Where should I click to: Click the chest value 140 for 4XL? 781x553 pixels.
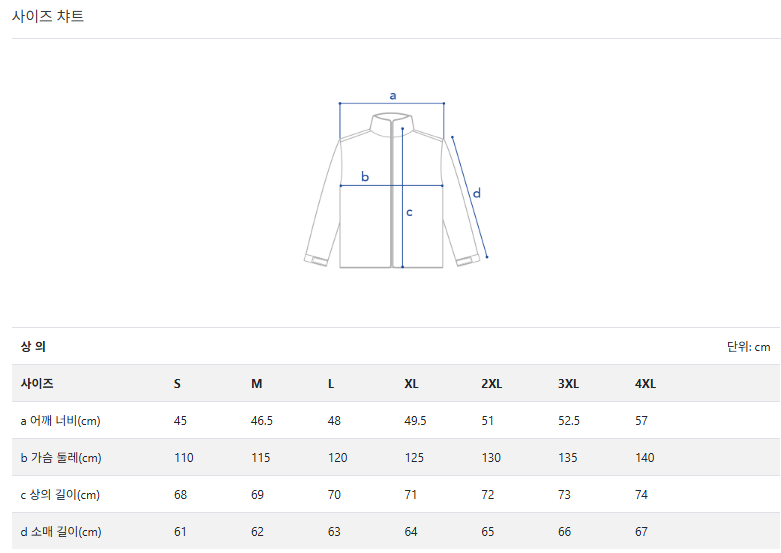645,458
